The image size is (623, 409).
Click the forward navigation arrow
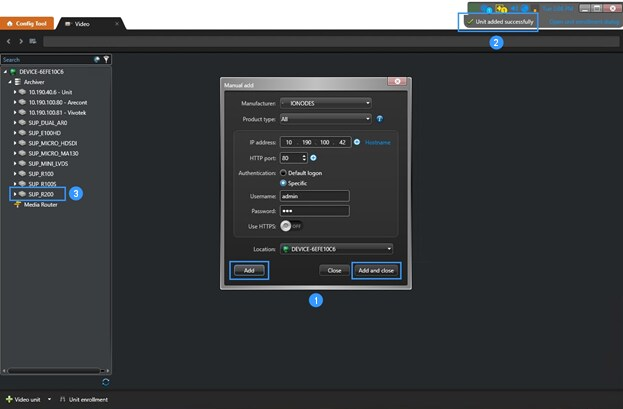pos(21,41)
